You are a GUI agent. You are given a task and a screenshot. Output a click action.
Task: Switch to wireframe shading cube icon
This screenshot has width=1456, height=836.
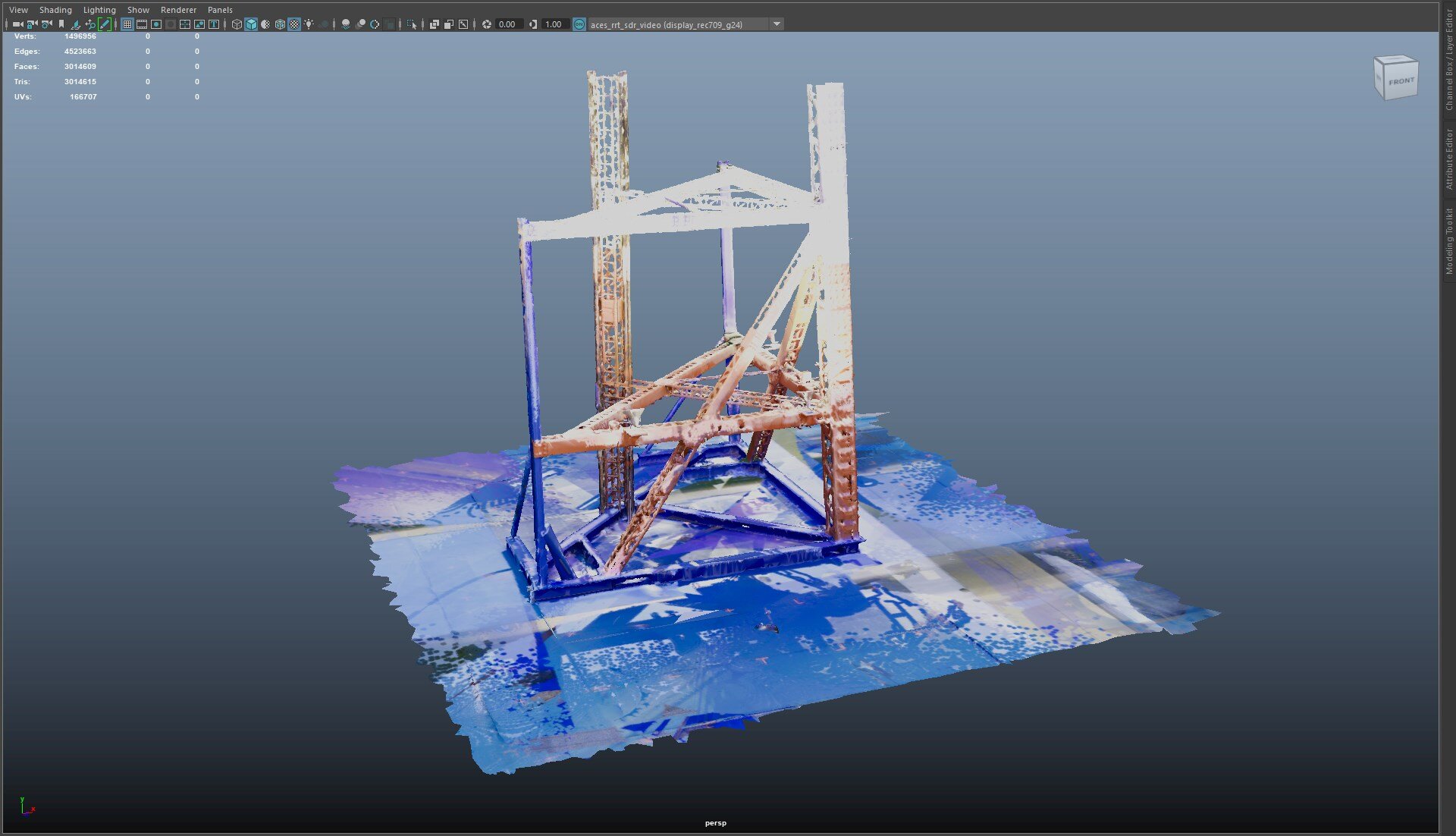[x=237, y=24]
